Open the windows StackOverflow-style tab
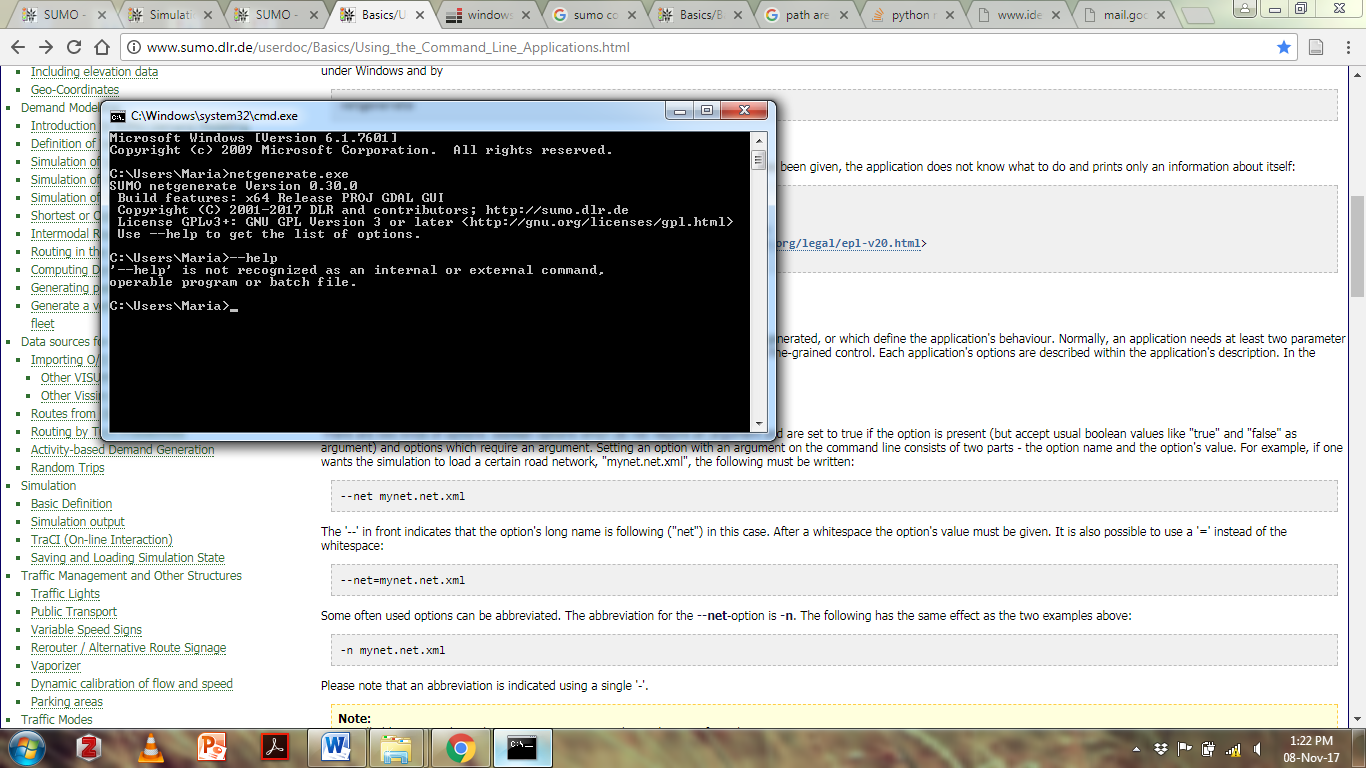This screenshot has width=1366, height=768. click(488, 15)
